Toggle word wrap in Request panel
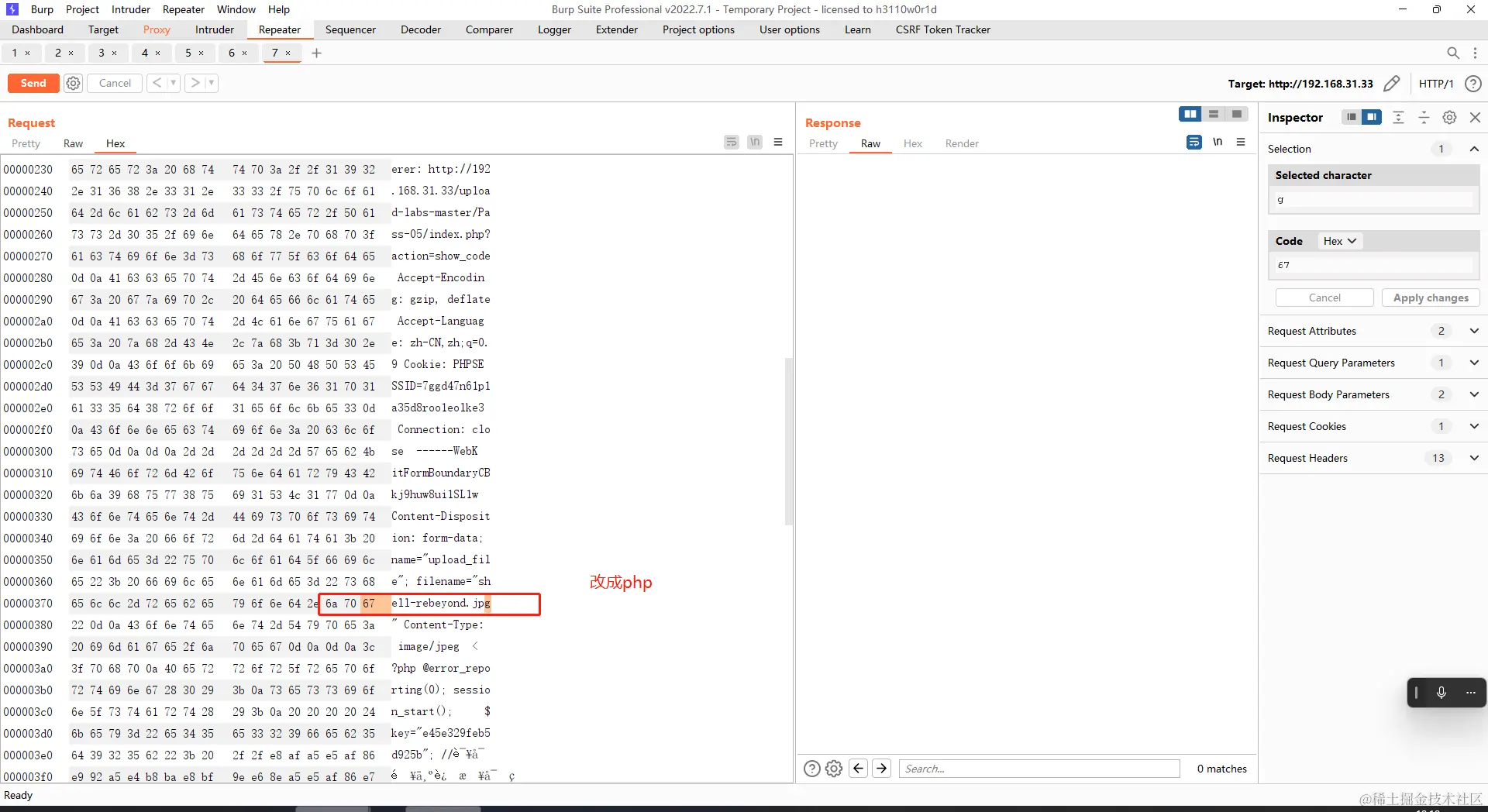This screenshot has width=1488, height=812. point(732,143)
